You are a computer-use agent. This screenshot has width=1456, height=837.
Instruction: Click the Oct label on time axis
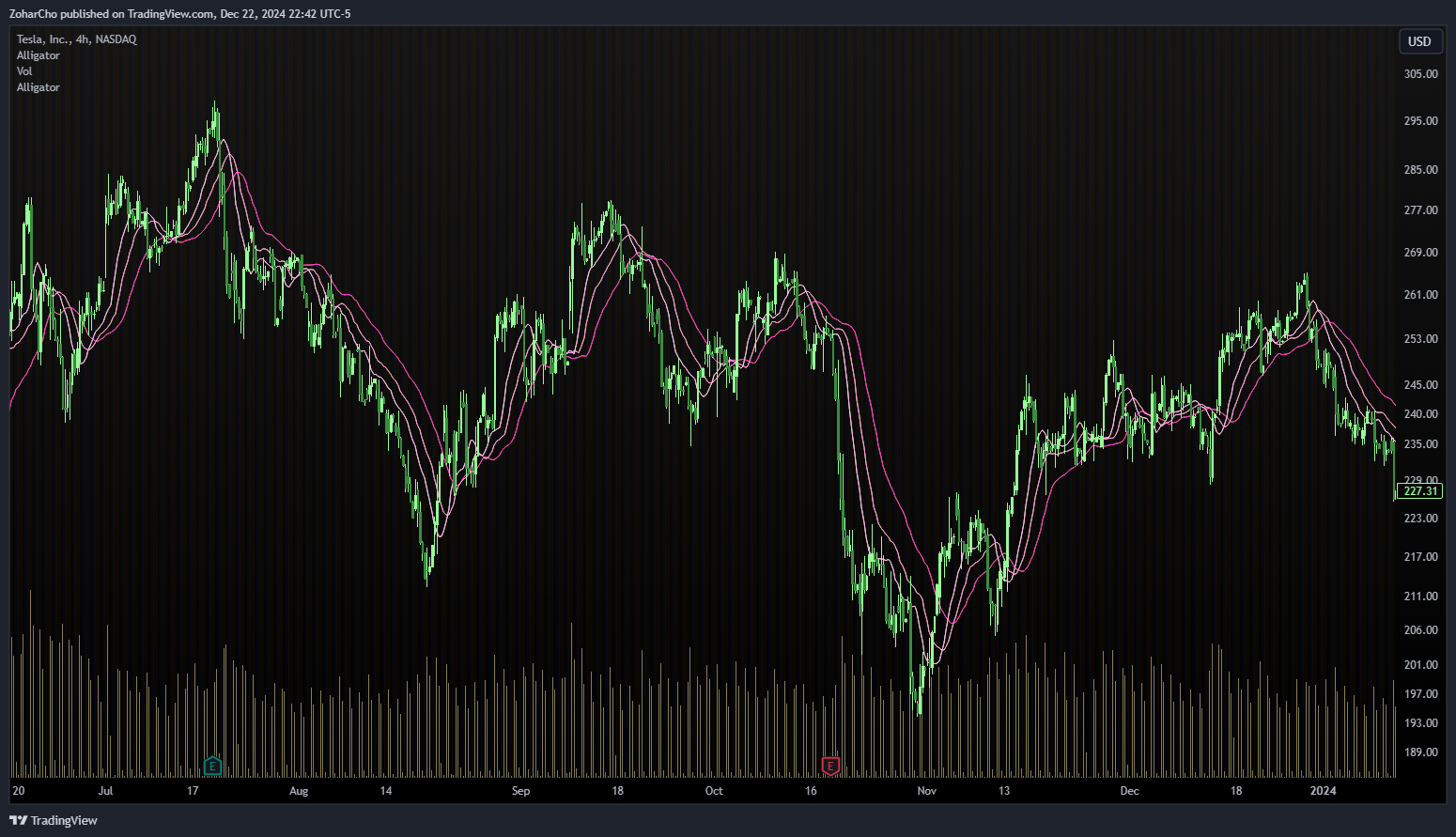tap(714, 791)
